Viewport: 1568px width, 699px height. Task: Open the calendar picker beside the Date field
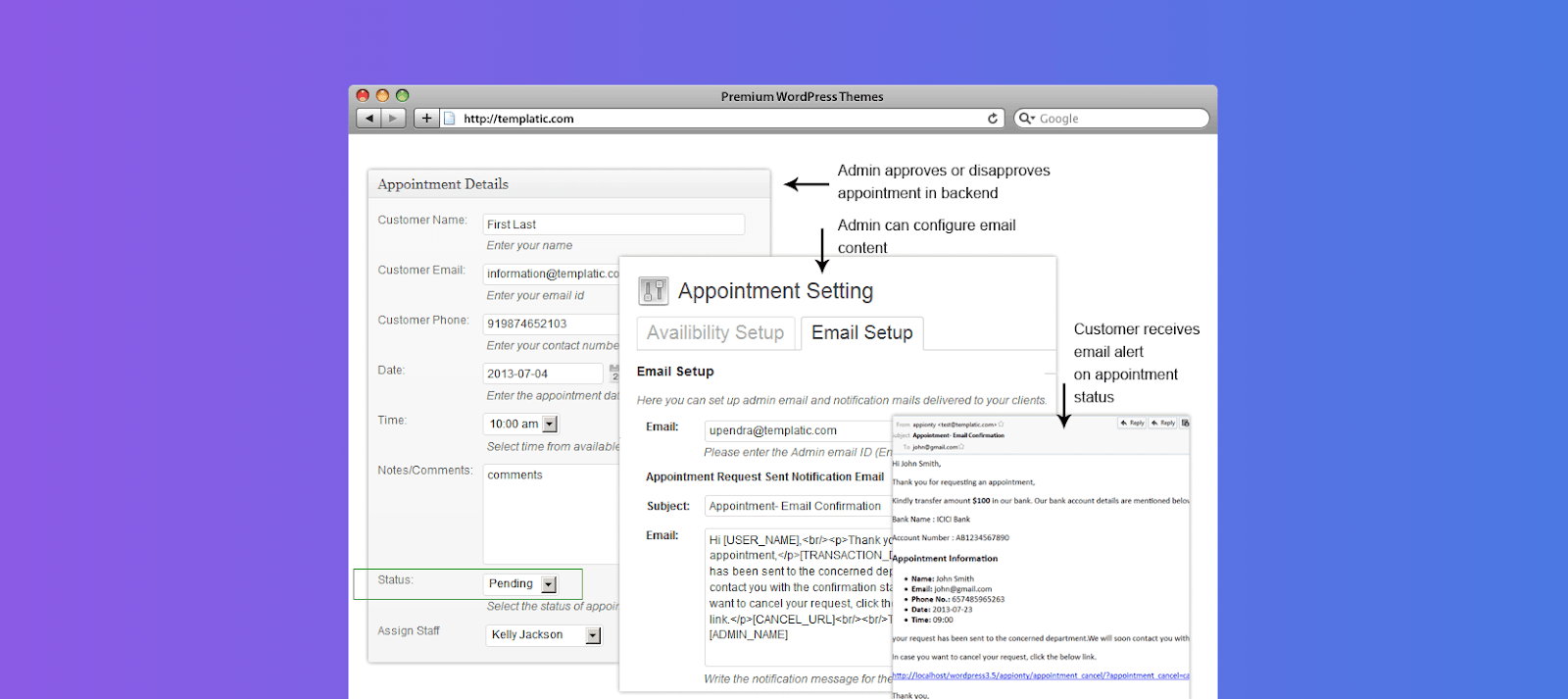click(613, 373)
